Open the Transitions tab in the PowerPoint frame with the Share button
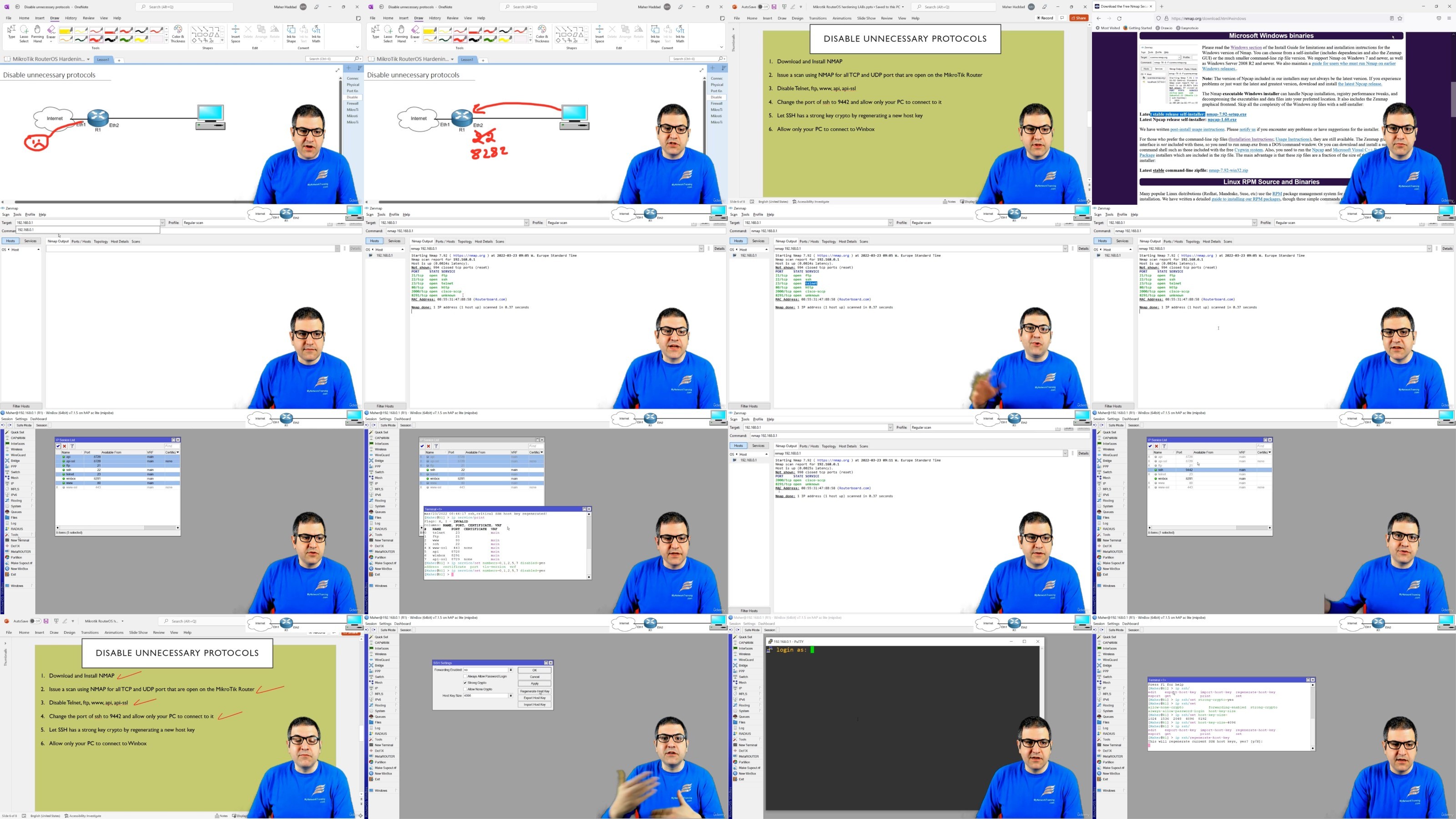 [817, 18]
